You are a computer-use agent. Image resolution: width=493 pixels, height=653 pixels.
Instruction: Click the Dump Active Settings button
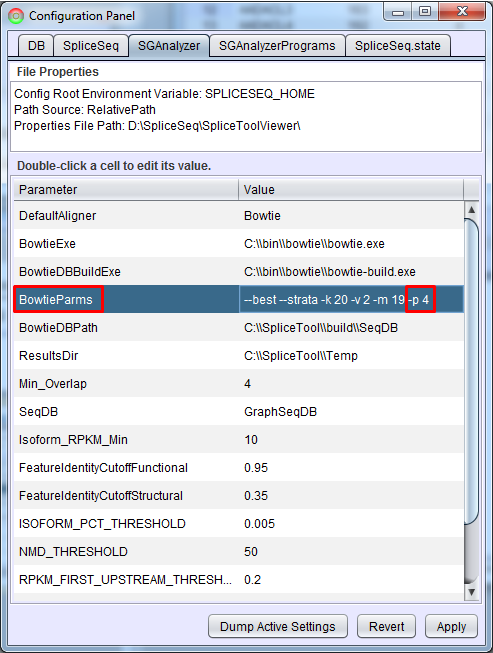tap(278, 626)
